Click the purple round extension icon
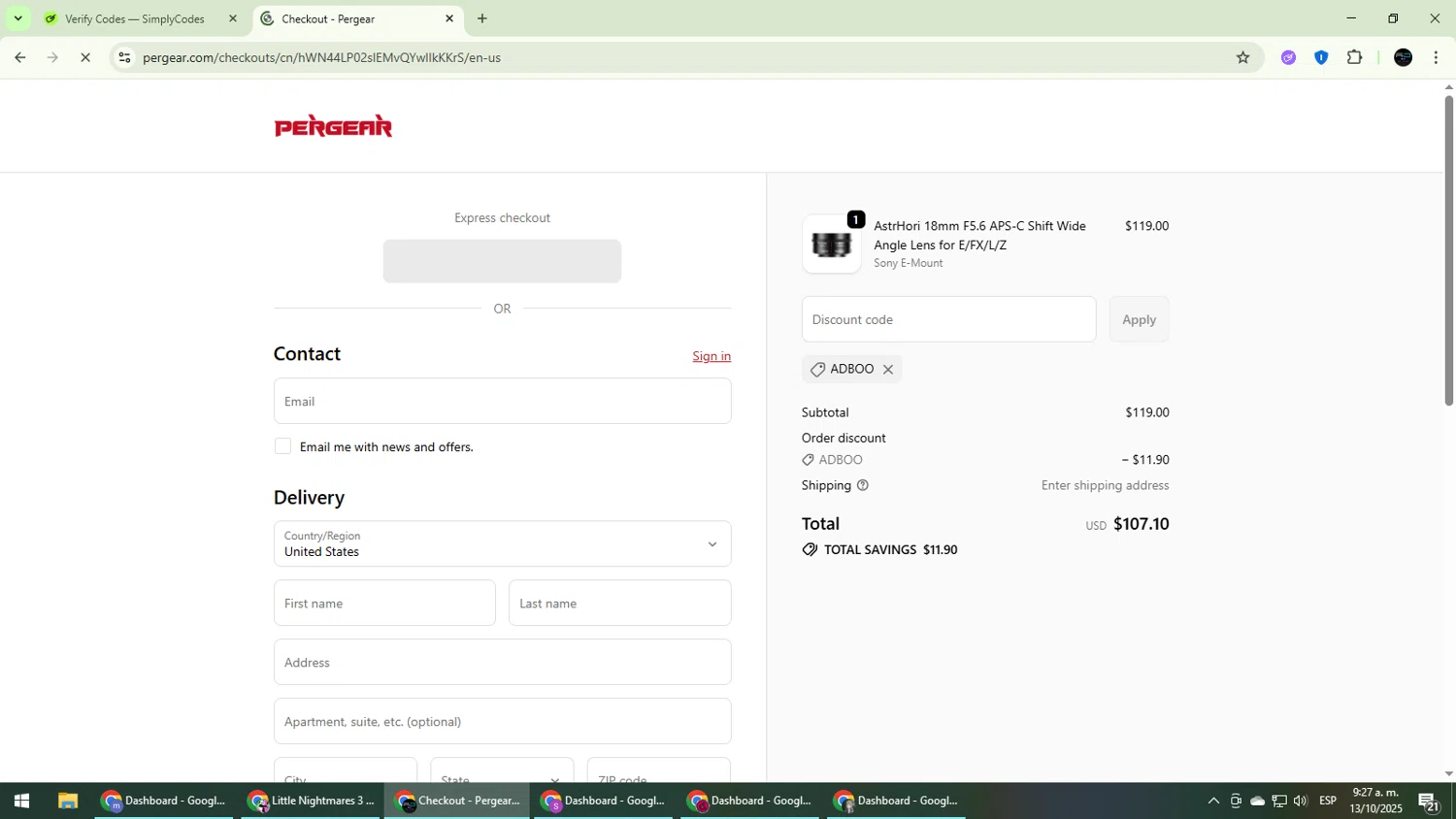This screenshot has width=1456, height=819. pos(1288,57)
